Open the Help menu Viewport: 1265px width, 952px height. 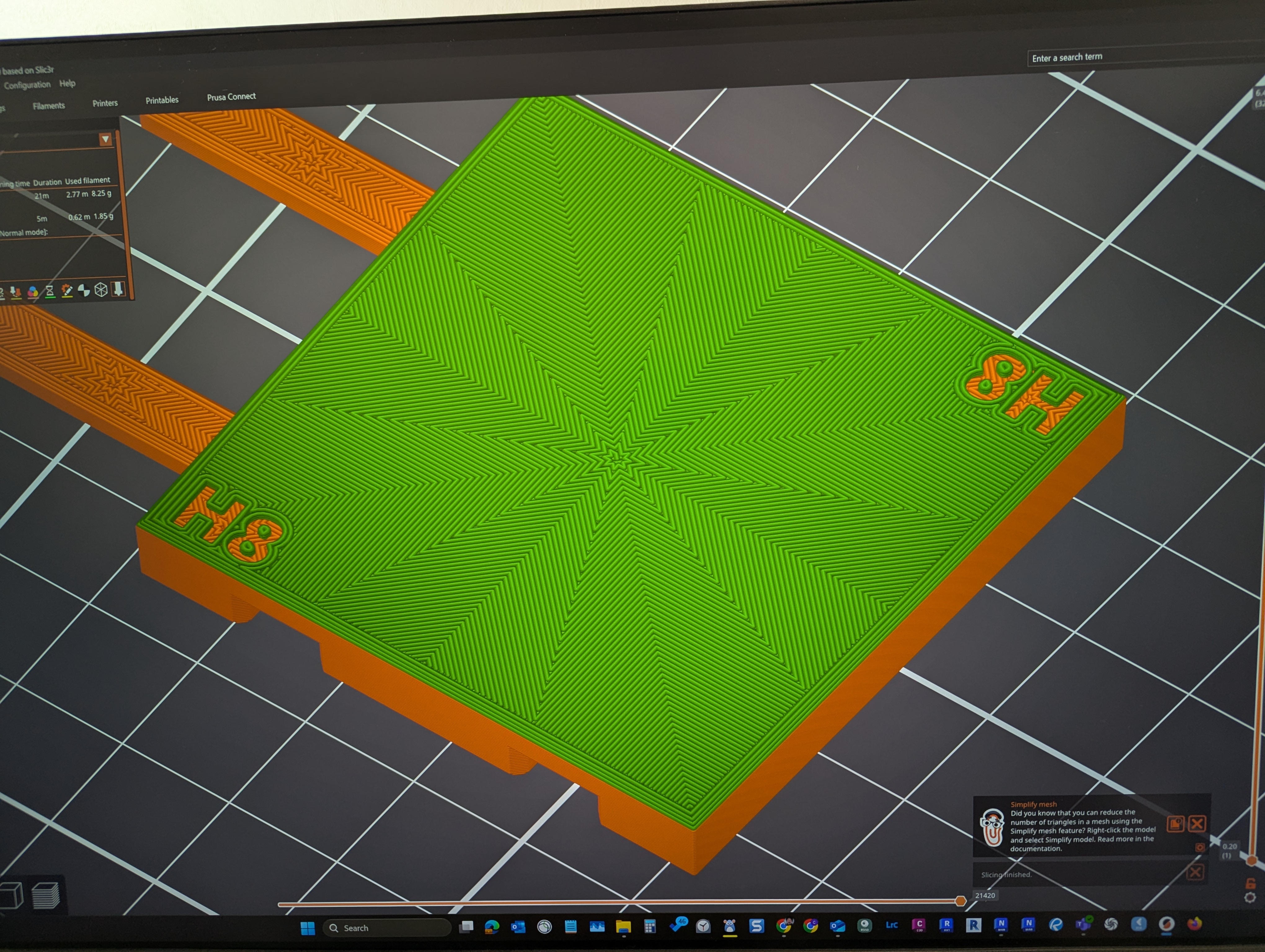point(68,83)
